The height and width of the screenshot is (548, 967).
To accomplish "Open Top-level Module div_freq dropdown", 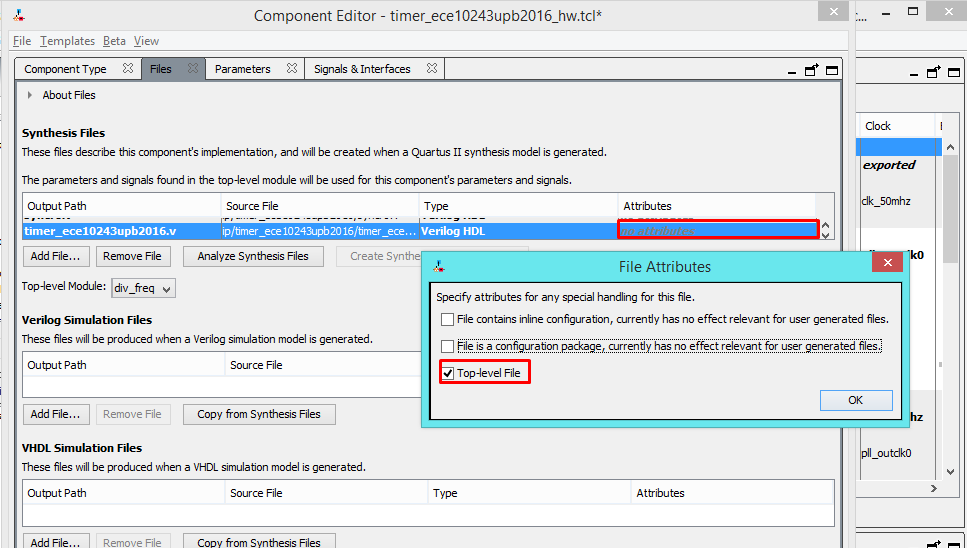I will [144, 288].
